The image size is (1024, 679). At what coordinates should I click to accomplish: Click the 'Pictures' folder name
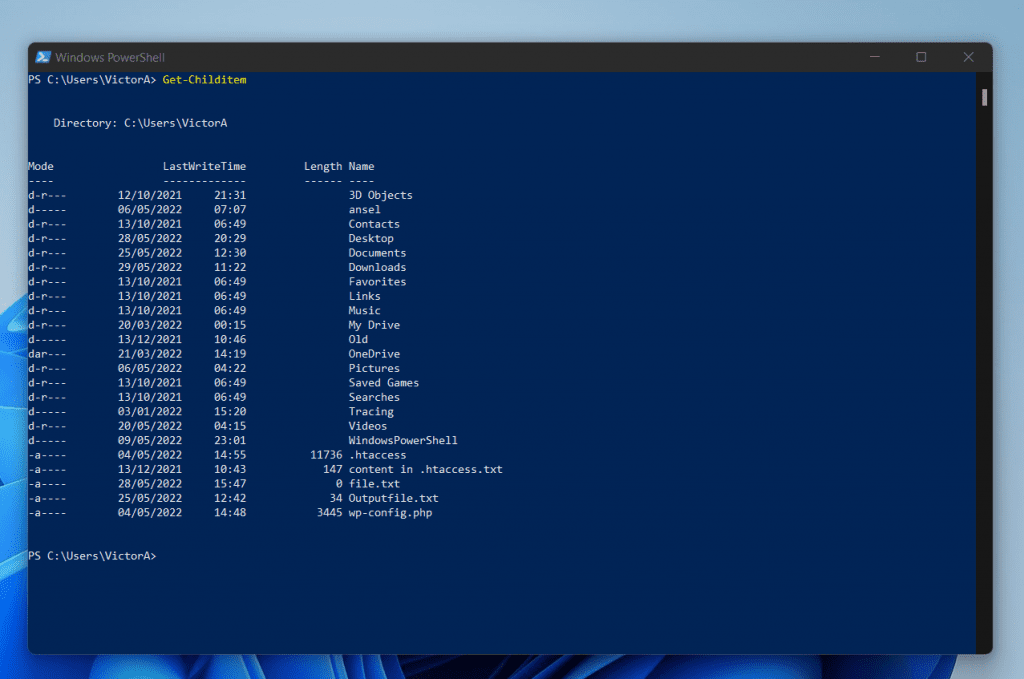pyautogui.click(x=374, y=368)
